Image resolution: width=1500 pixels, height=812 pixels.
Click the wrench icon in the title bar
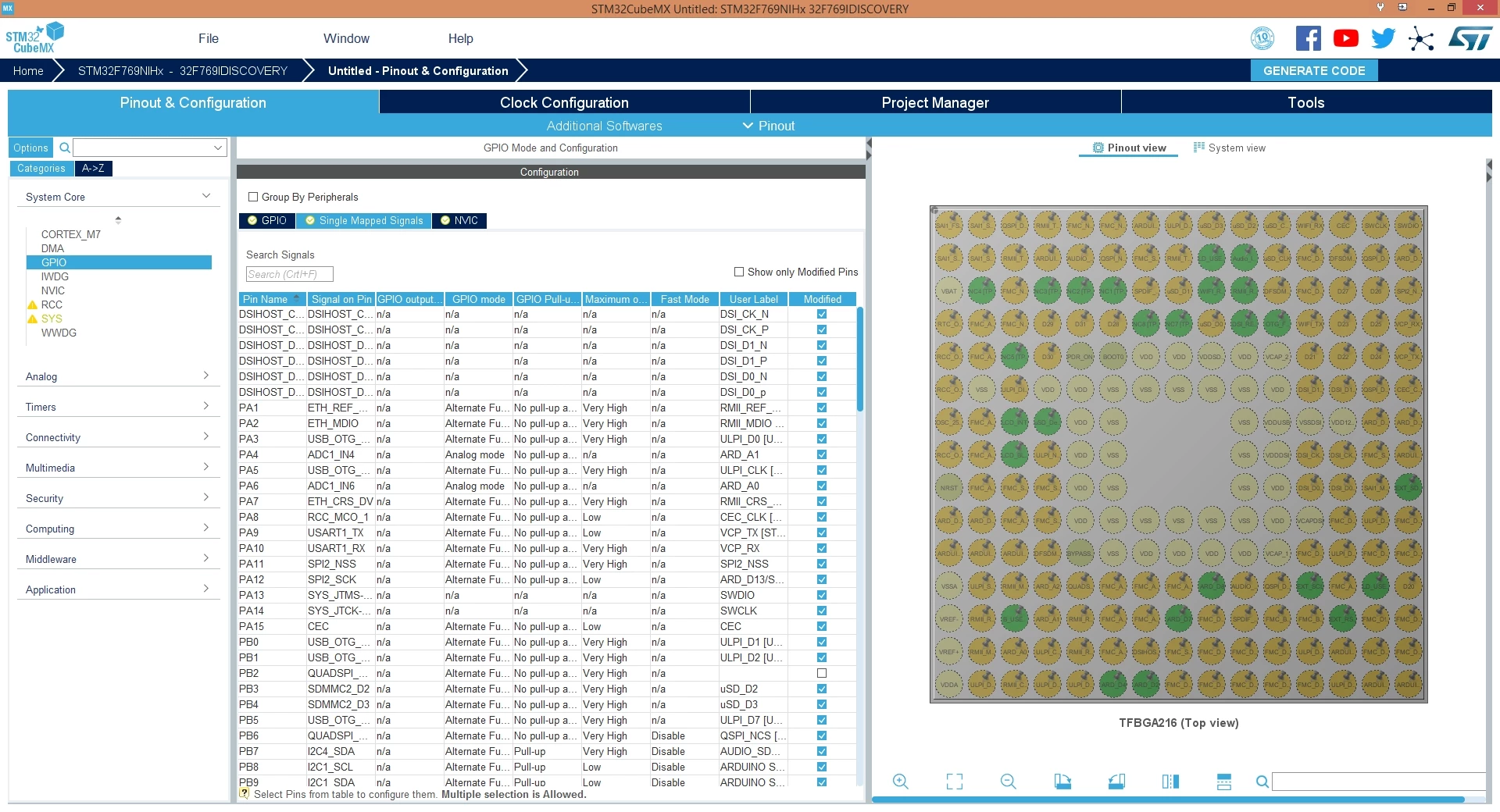coord(1380,7)
